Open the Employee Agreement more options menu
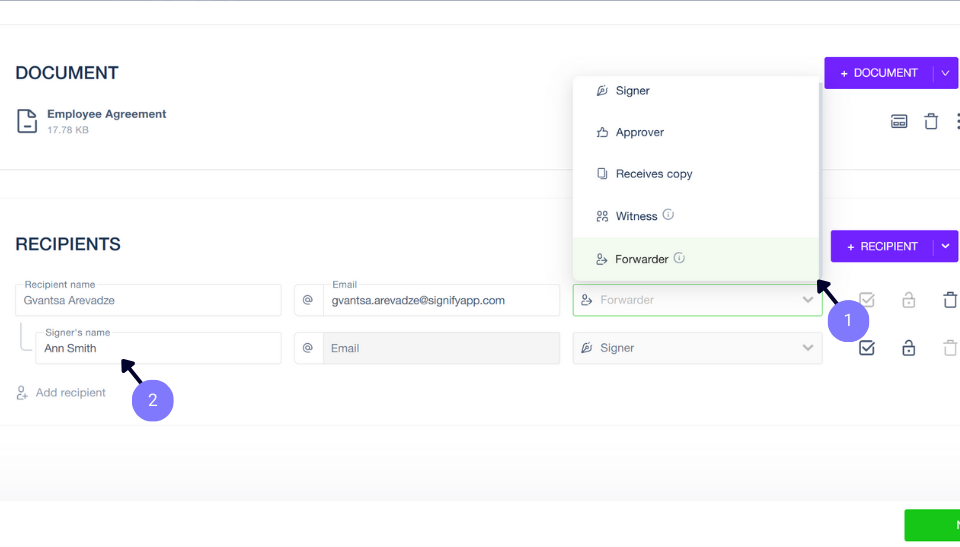The width and height of the screenshot is (960, 547). coord(957,121)
